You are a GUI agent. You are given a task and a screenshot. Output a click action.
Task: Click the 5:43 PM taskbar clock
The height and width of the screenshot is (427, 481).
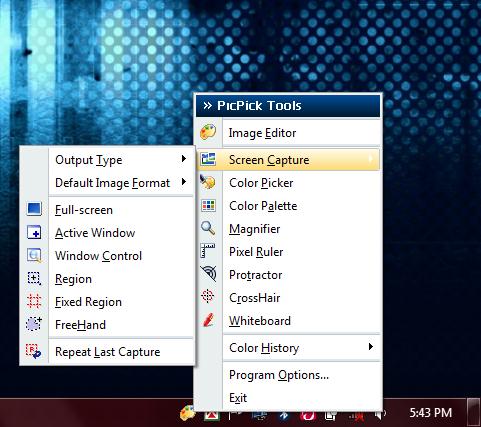[430, 413]
